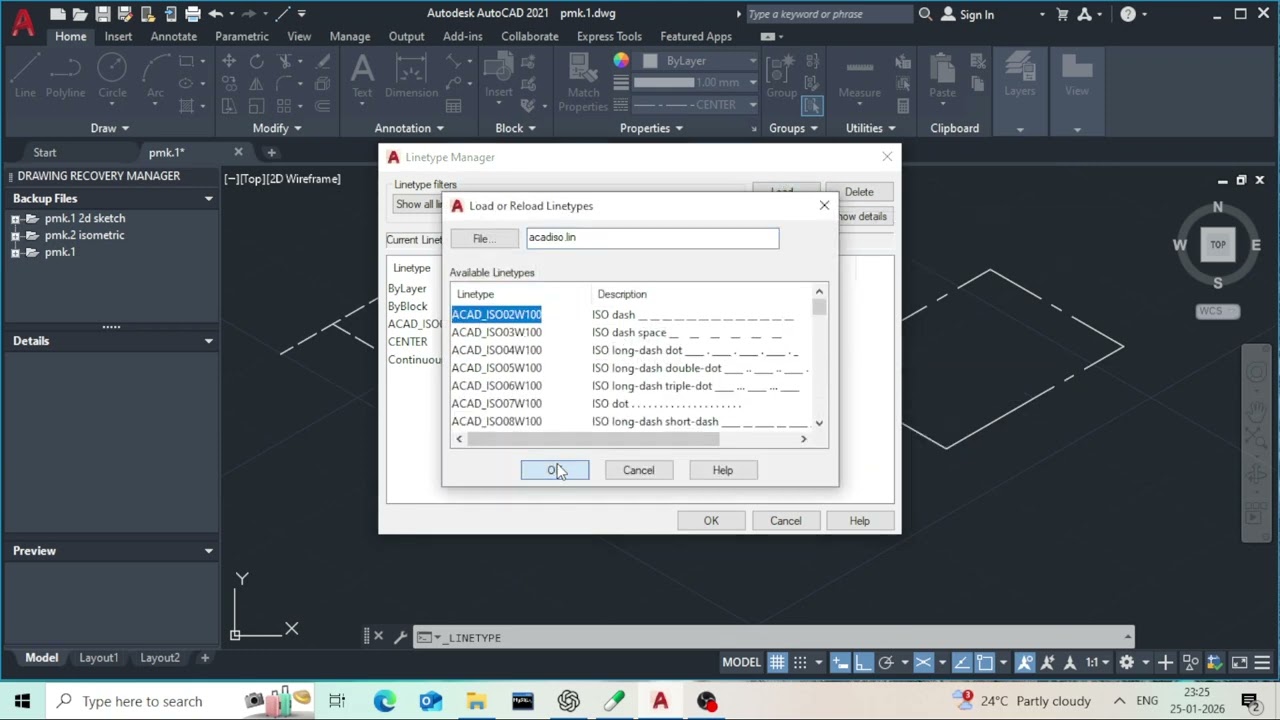1280x720 pixels.
Task: Click OK button in Linetype Manager window
Action: pyautogui.click(x=711, y=520)
